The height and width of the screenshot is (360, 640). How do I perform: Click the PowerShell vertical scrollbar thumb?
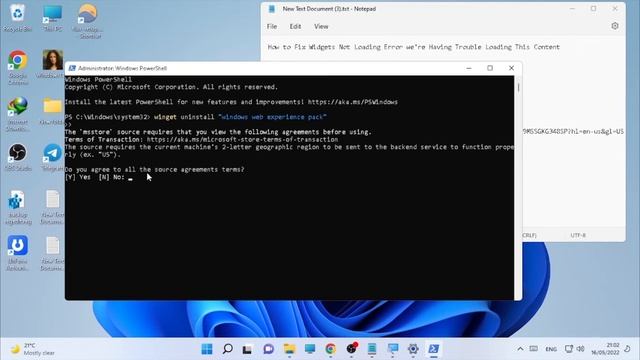(x=518, y=87)
